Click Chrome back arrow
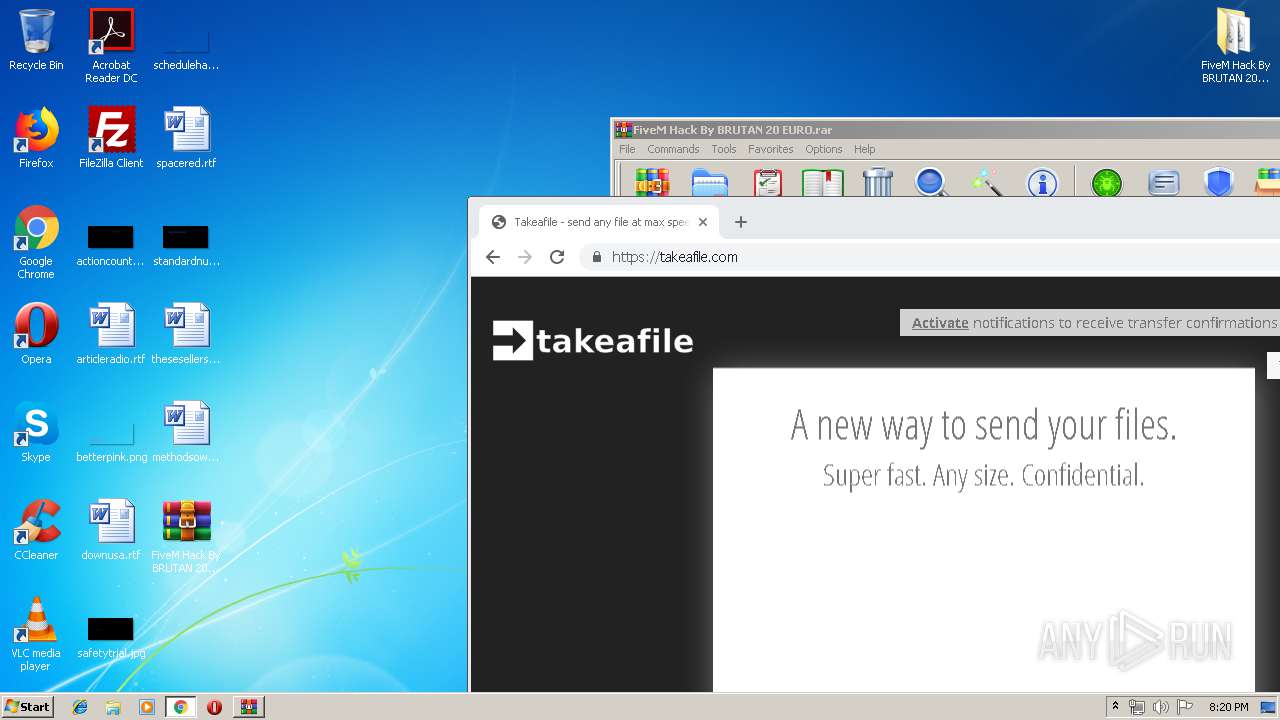This screenshot has height=720, width=1280. (493, 257)
